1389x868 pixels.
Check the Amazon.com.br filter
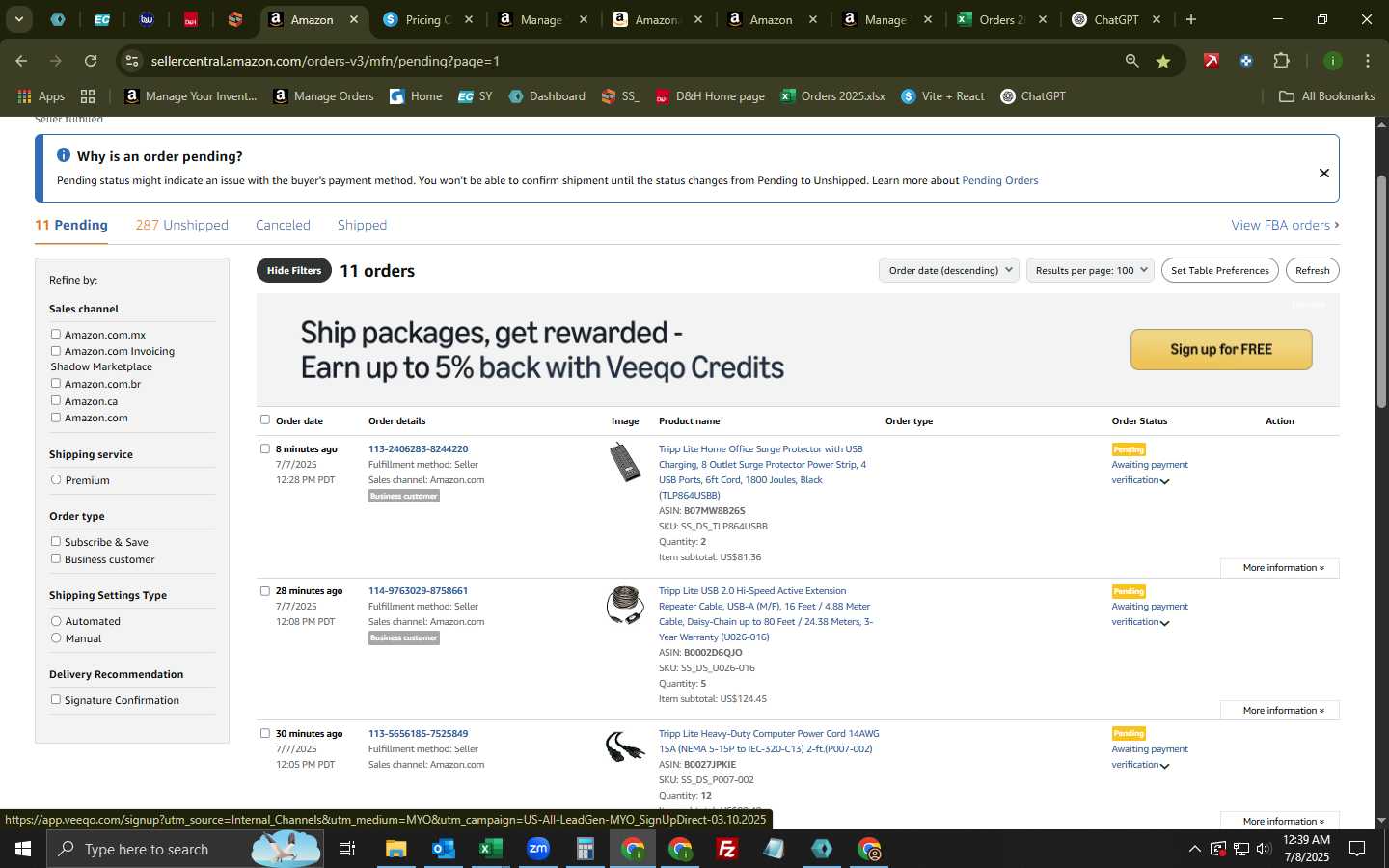[56, 383]
